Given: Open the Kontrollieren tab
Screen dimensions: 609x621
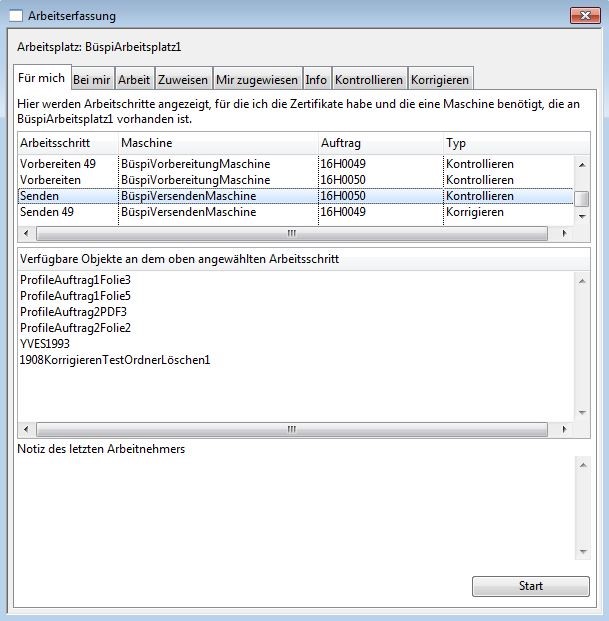Looking at the screenshot, I should [368, 80].
